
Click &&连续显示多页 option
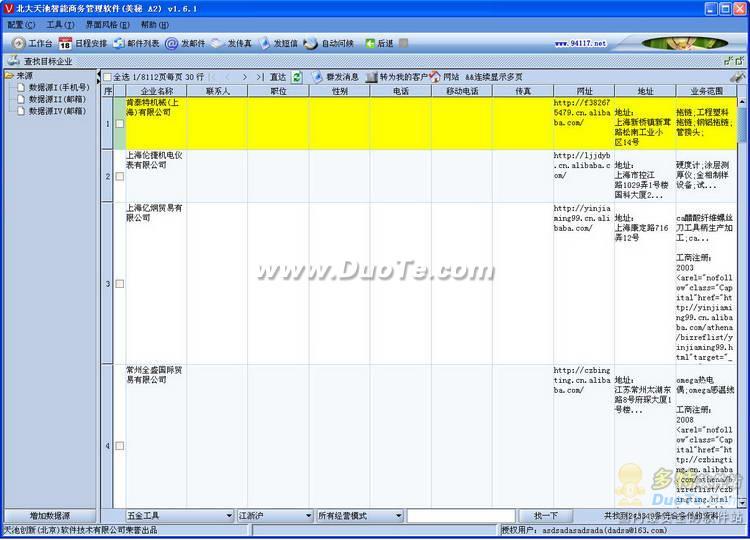point(493,77)
